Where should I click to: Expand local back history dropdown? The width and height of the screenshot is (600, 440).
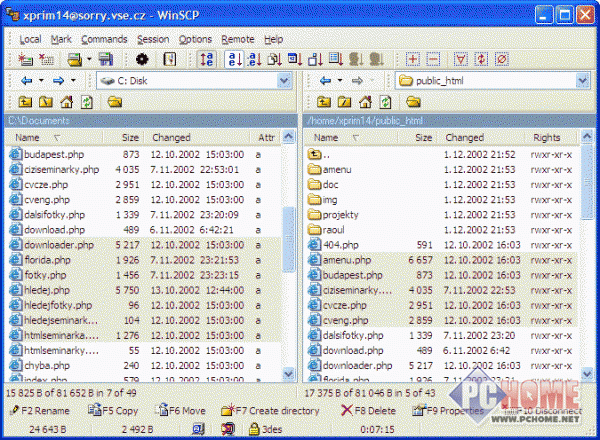(41, 81)
